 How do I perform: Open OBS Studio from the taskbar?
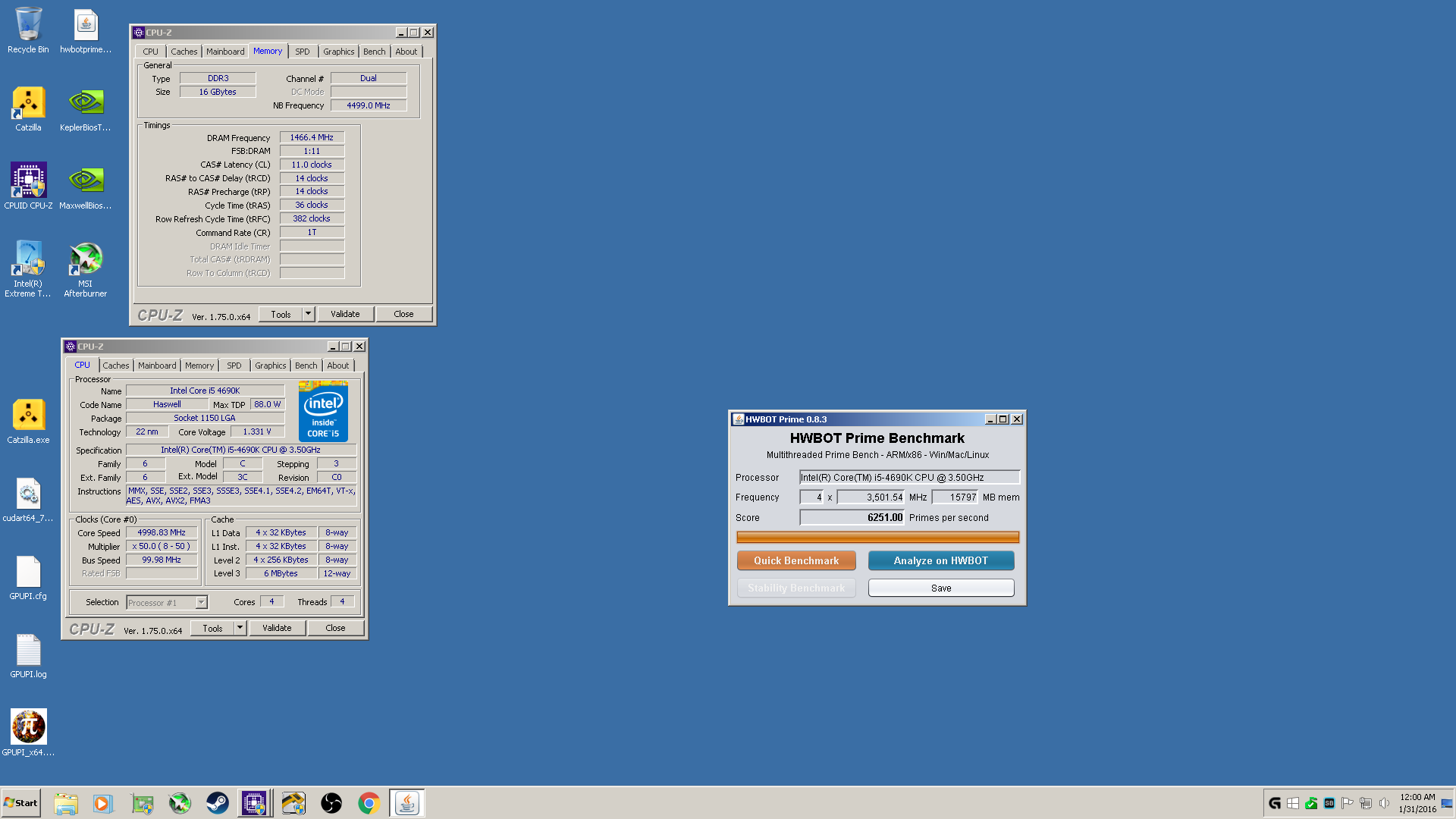tap(331, 803)
